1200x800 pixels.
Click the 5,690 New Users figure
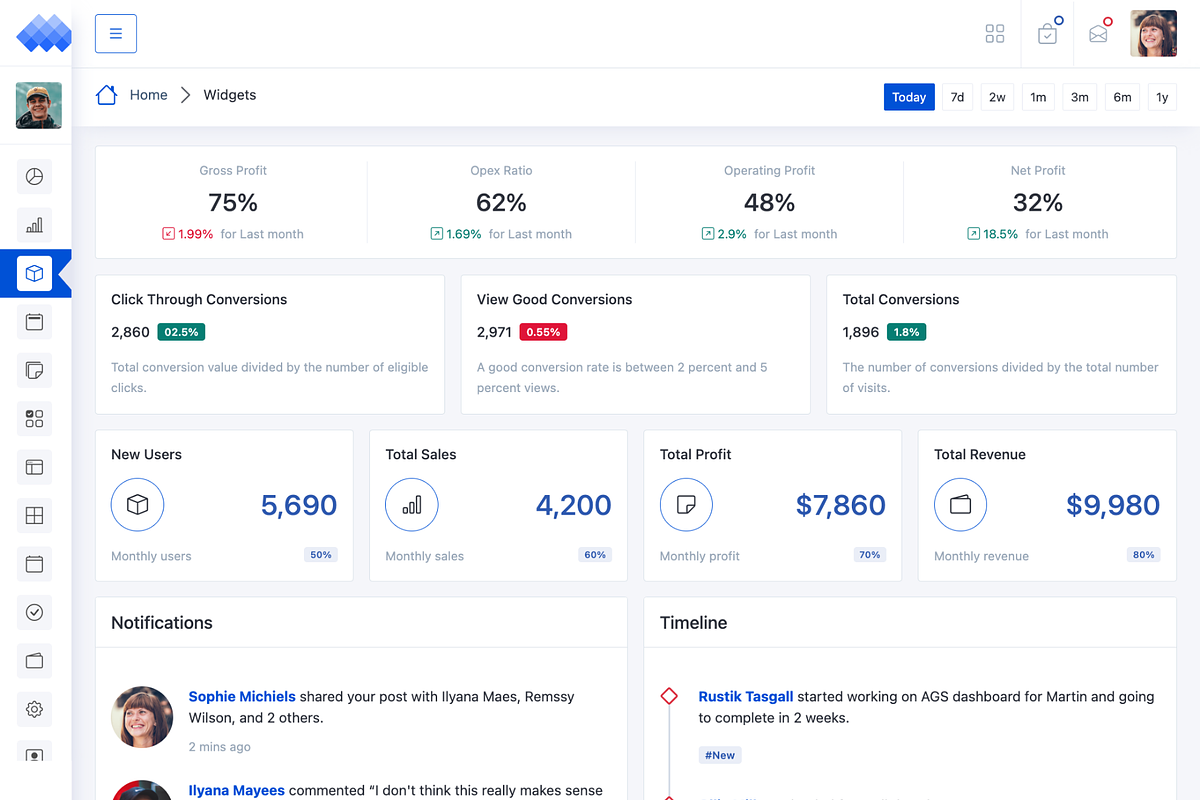point(299,505)
